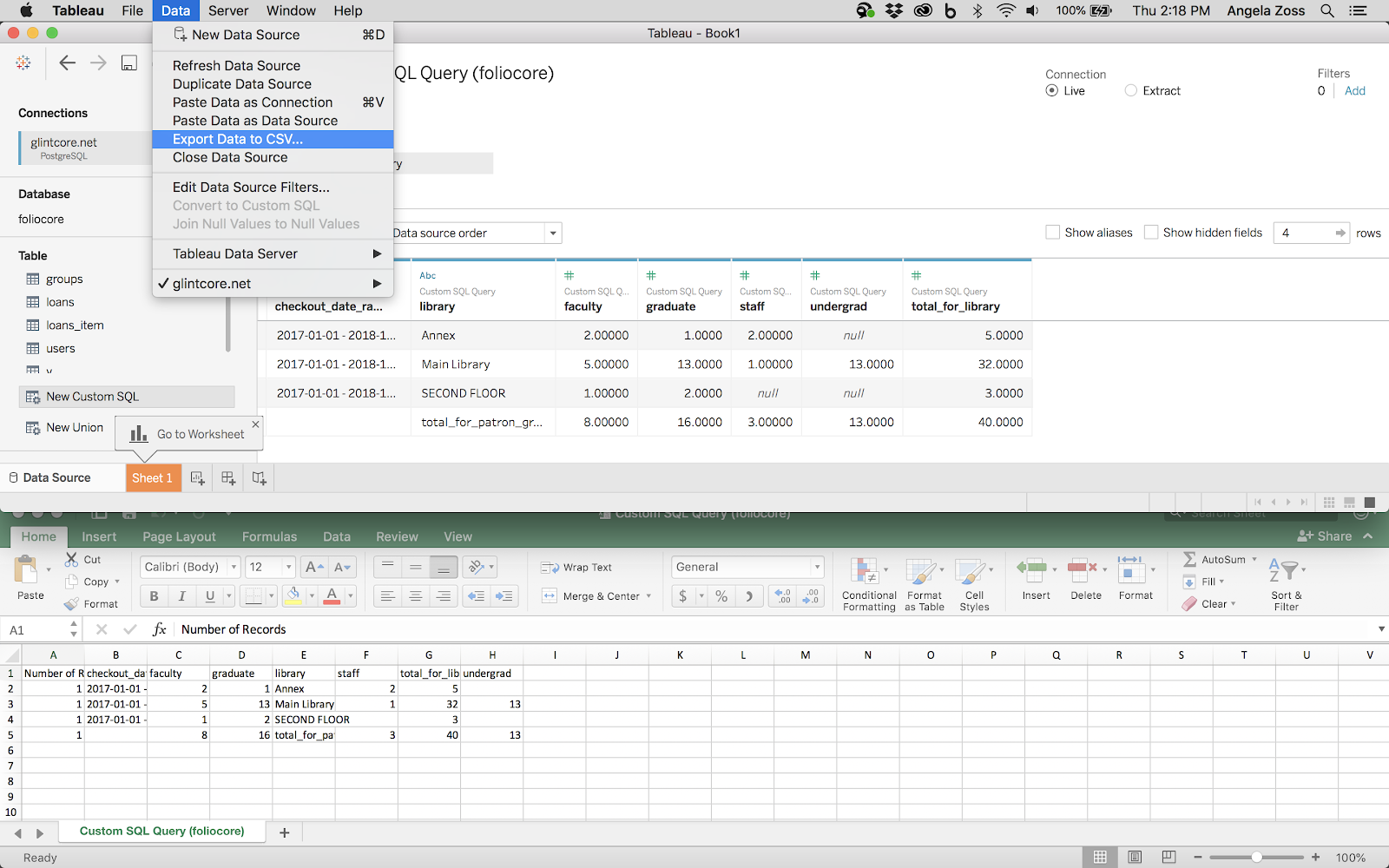1389x868 pixels.
Task: Click the Tableau back arrow
Action: [67, 62]
